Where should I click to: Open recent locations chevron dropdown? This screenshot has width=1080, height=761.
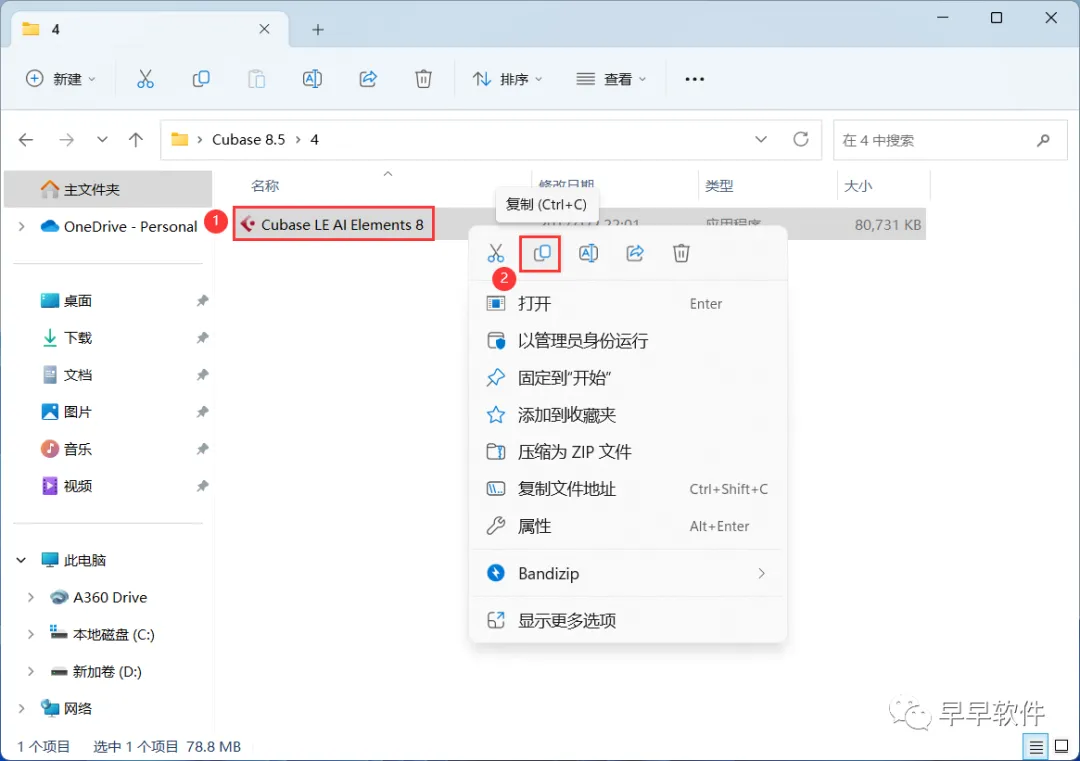click(102, 140)
